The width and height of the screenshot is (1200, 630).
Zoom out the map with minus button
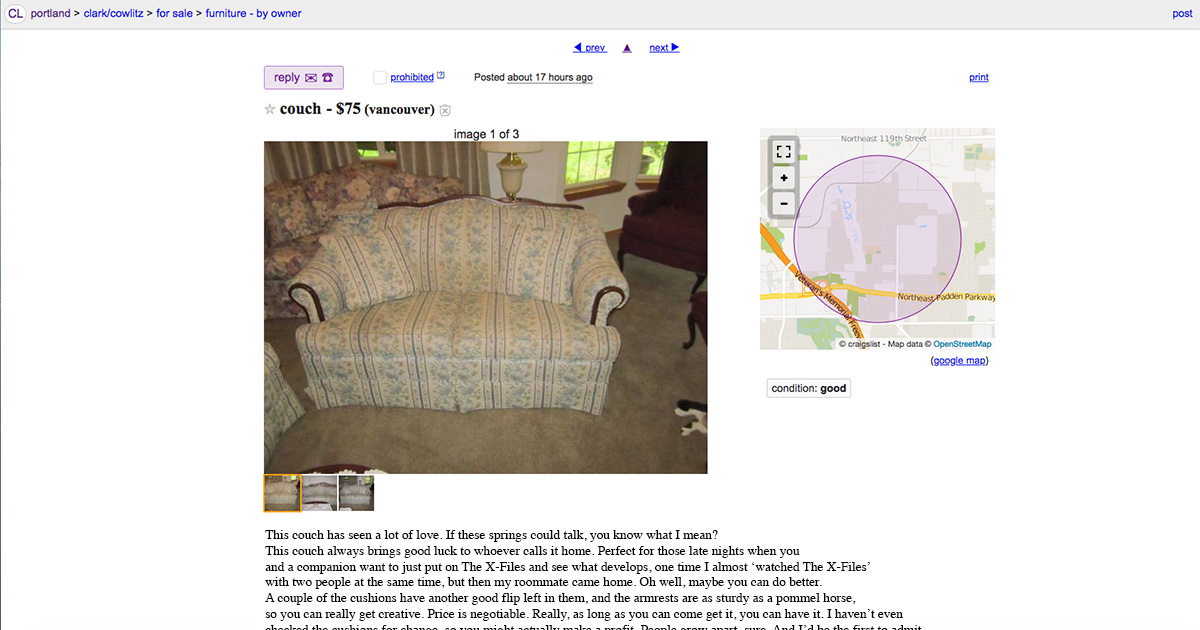coord(783,203)
